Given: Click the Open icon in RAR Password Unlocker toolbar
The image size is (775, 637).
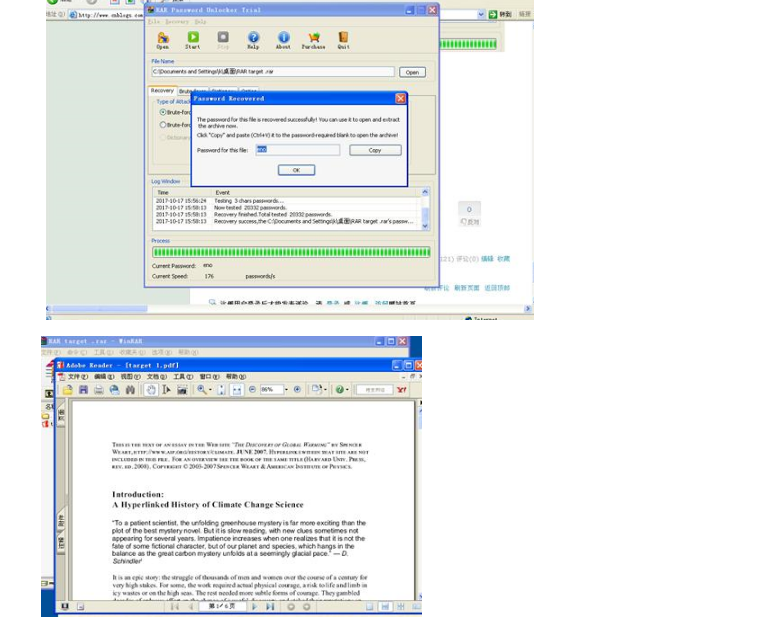Looking at the screenshot, I should click(163, 38).
